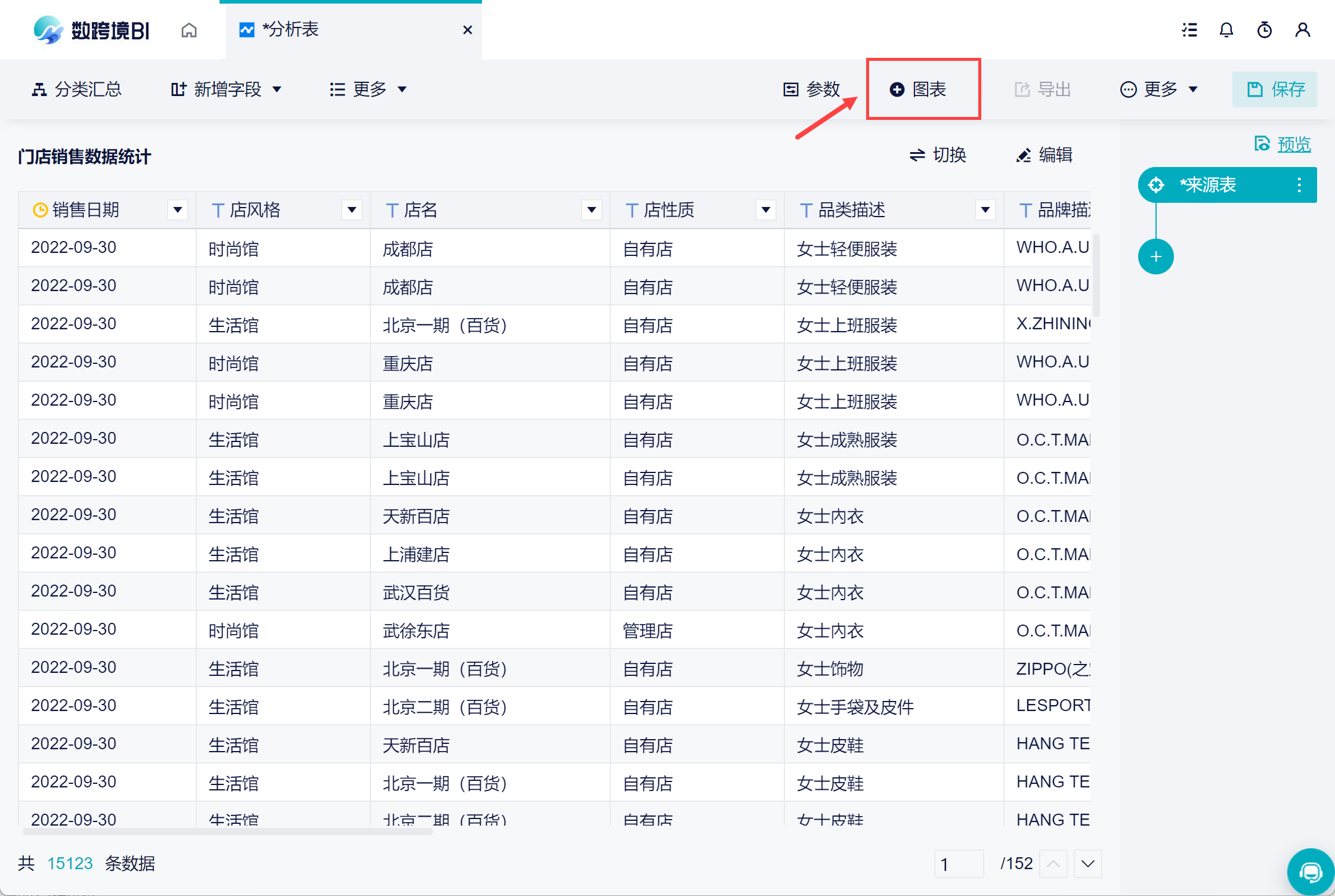This screenshot has width=1335, height=896.
Task: Open the task list icon in header
Action: point(1189,30)
